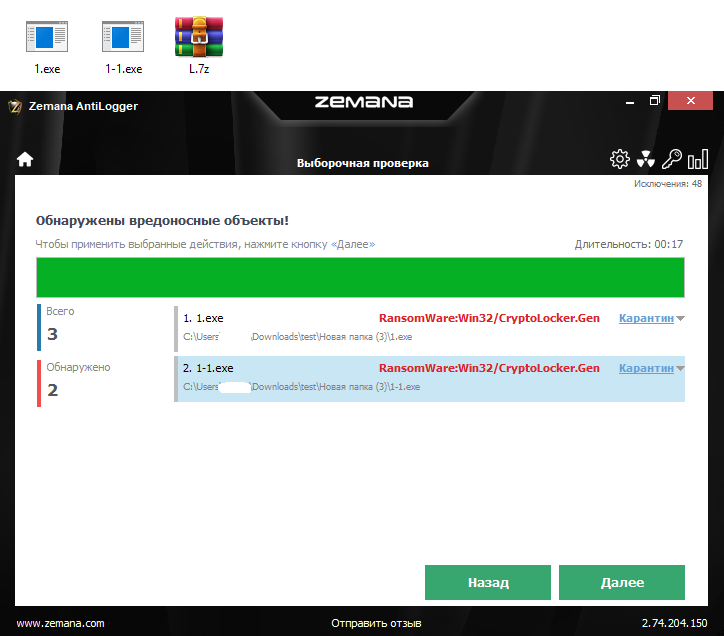Image resolution: width=724 pixels, height=636 pixels.
Task: Expand action dropdown arrow for 1-1.exe
Action: (680, 368)
